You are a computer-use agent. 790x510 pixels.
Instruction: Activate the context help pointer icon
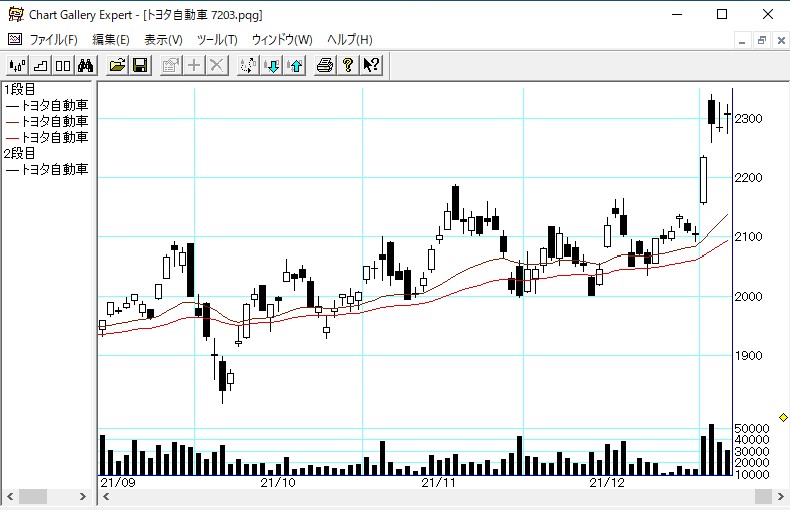click(371, 66)
